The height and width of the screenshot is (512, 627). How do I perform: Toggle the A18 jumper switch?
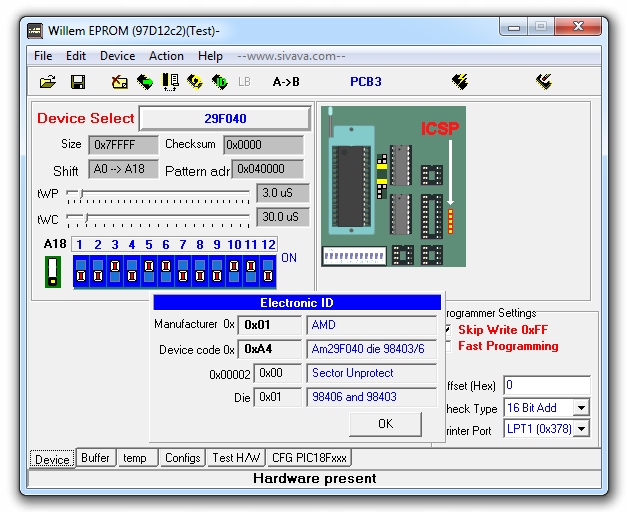coord(53,270)
